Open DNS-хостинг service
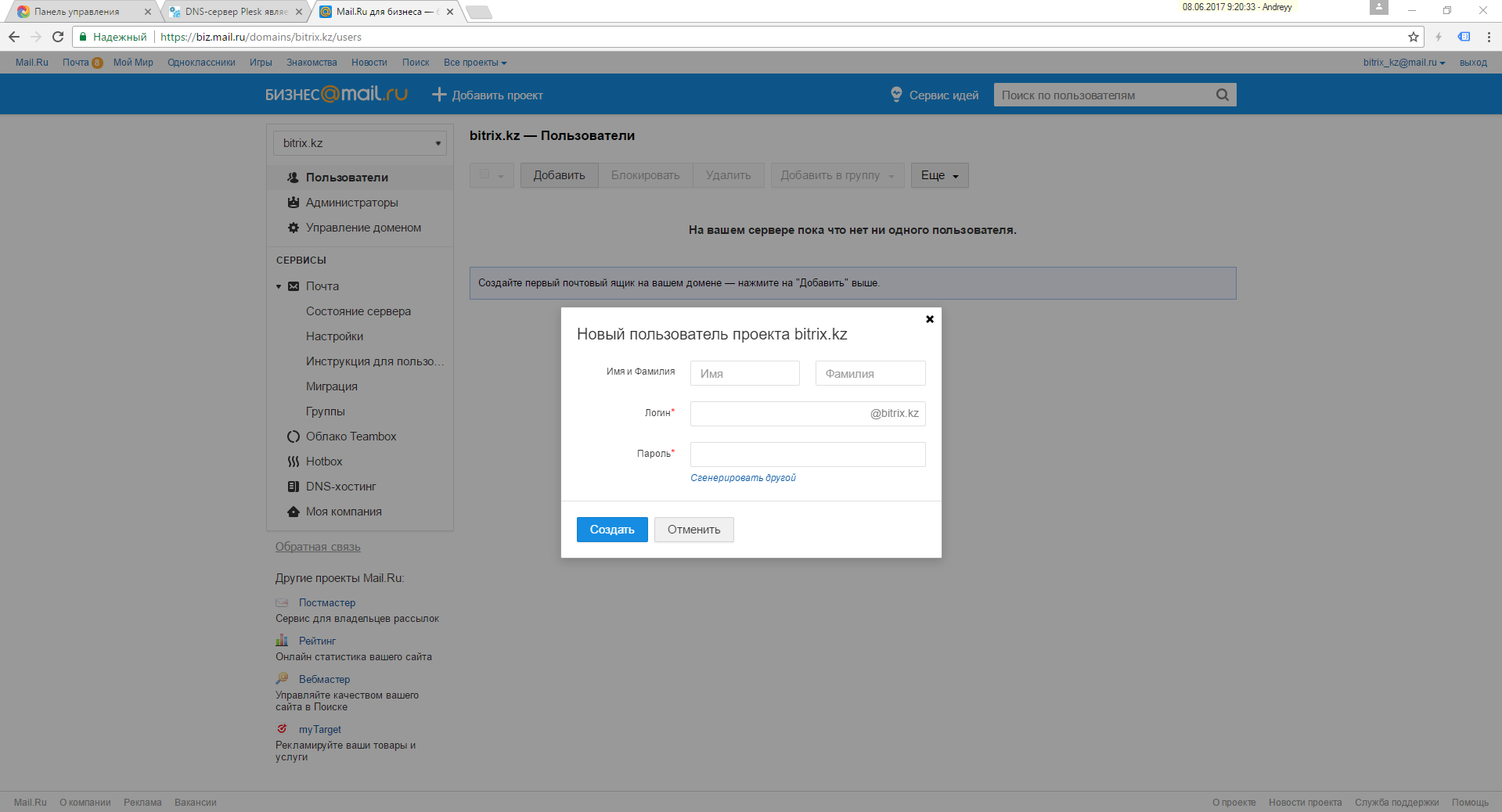The height and width of the screenshot is (812, 1502). click(x=340, y=487)
